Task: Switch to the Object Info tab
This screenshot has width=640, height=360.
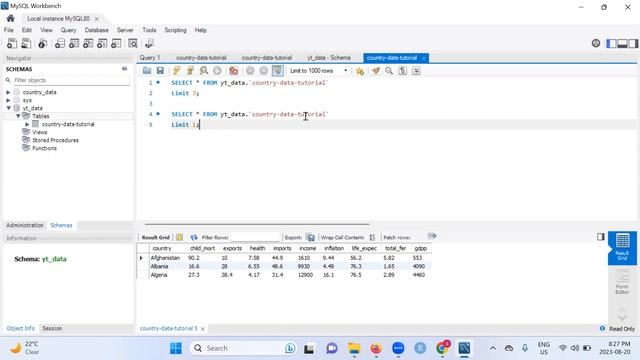Action: pos(20,328)
